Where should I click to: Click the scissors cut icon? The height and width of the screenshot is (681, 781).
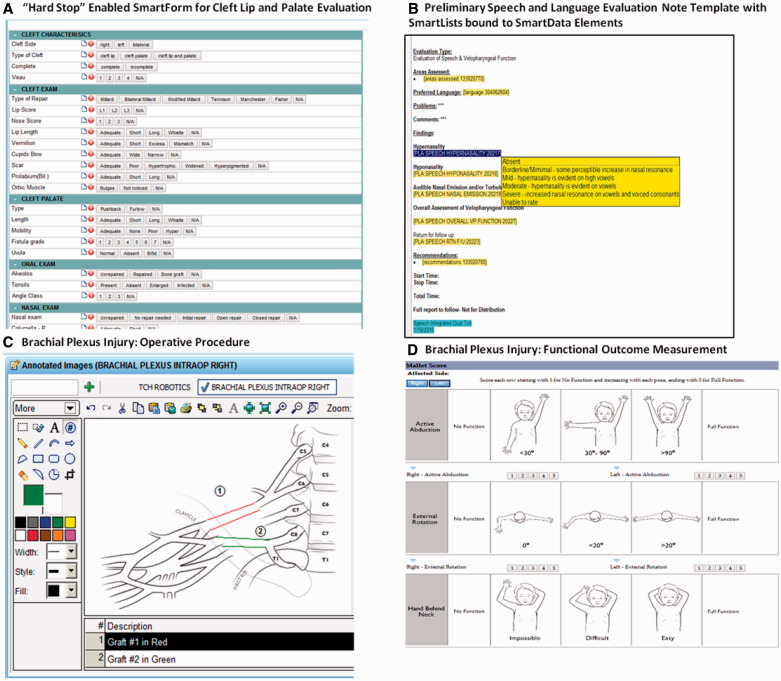(x=122, y=408)
